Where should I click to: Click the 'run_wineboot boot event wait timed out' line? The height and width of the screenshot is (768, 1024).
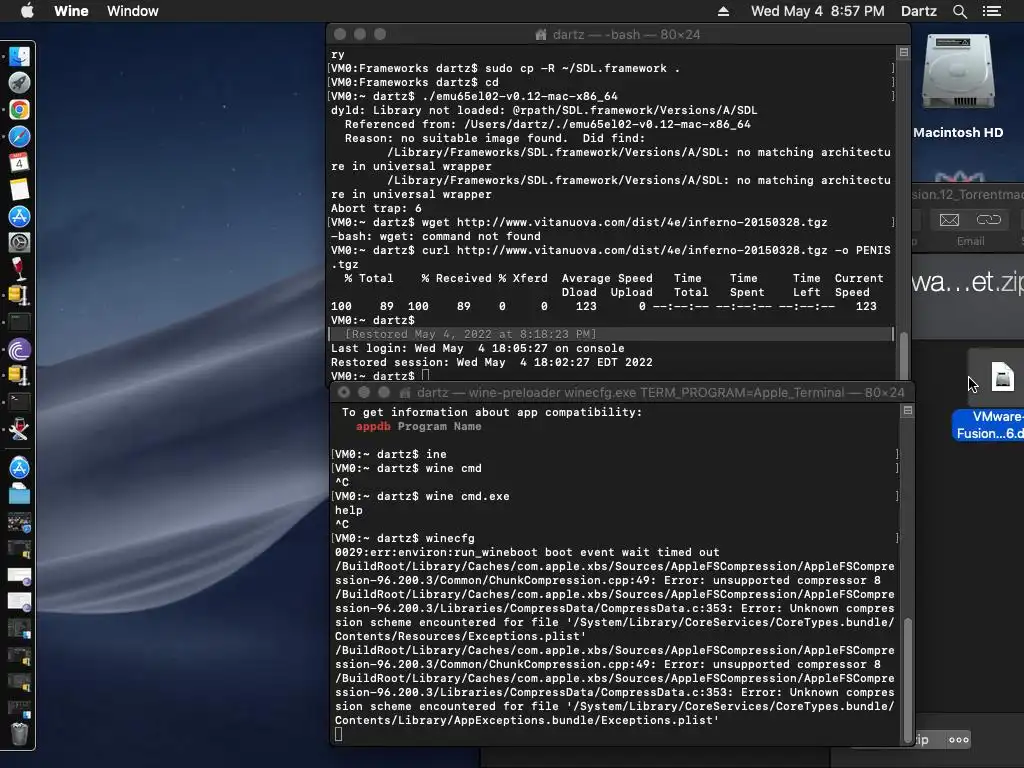click(527, 552)
